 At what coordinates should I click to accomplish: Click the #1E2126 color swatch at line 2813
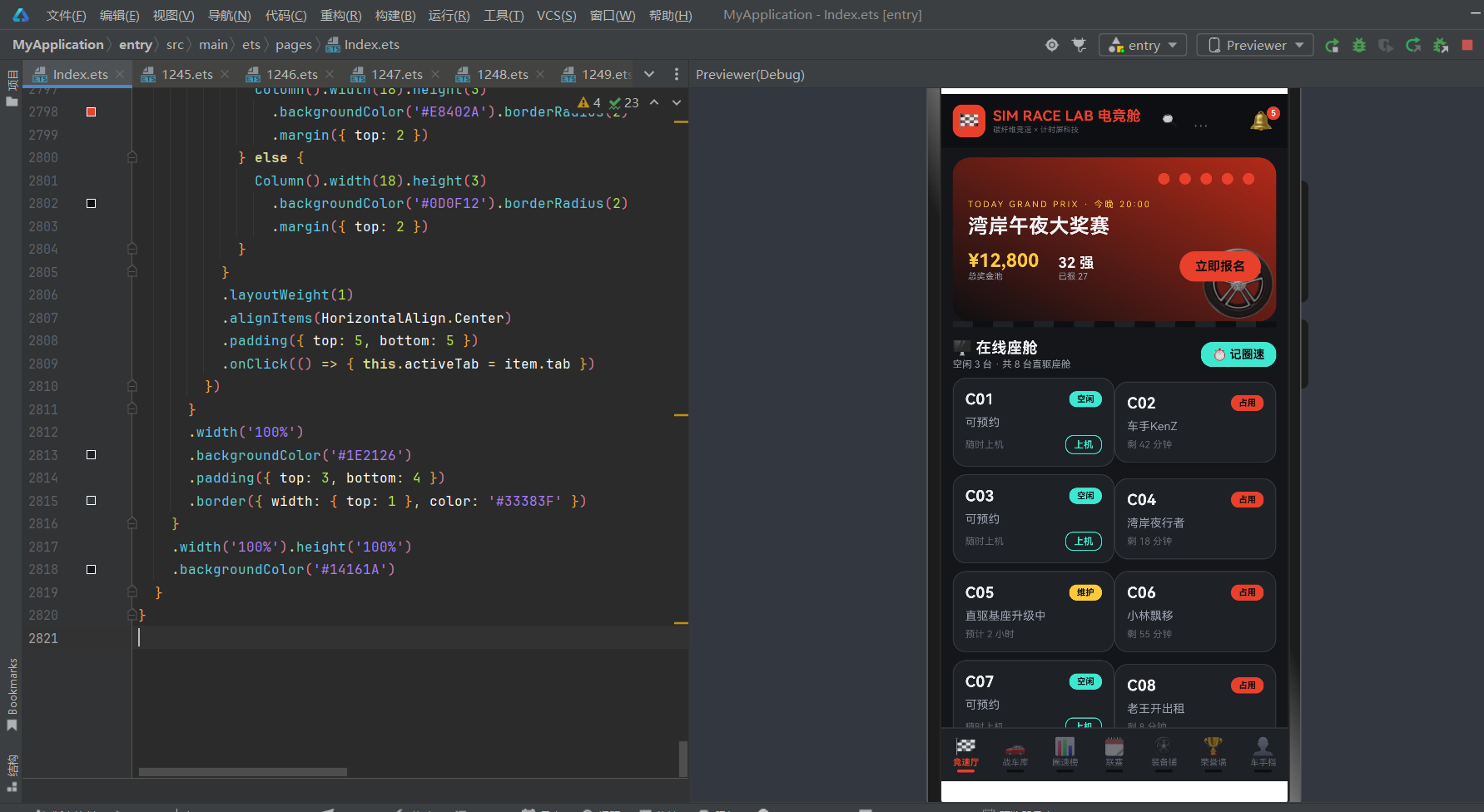pyautogui.click(x=91, y=455)
